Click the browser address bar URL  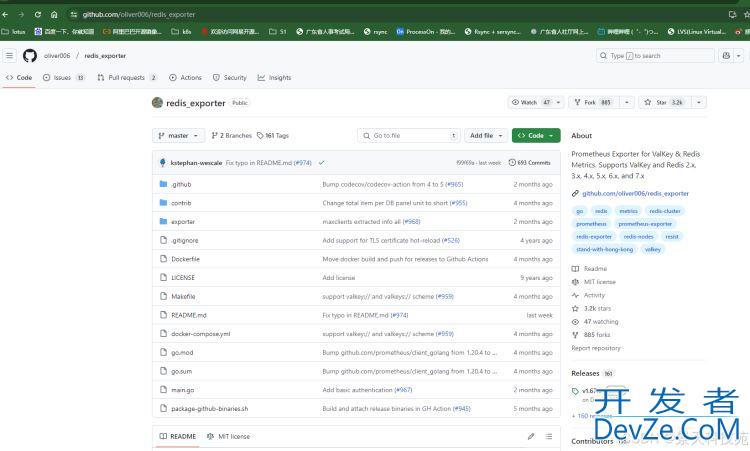point(139,15)
